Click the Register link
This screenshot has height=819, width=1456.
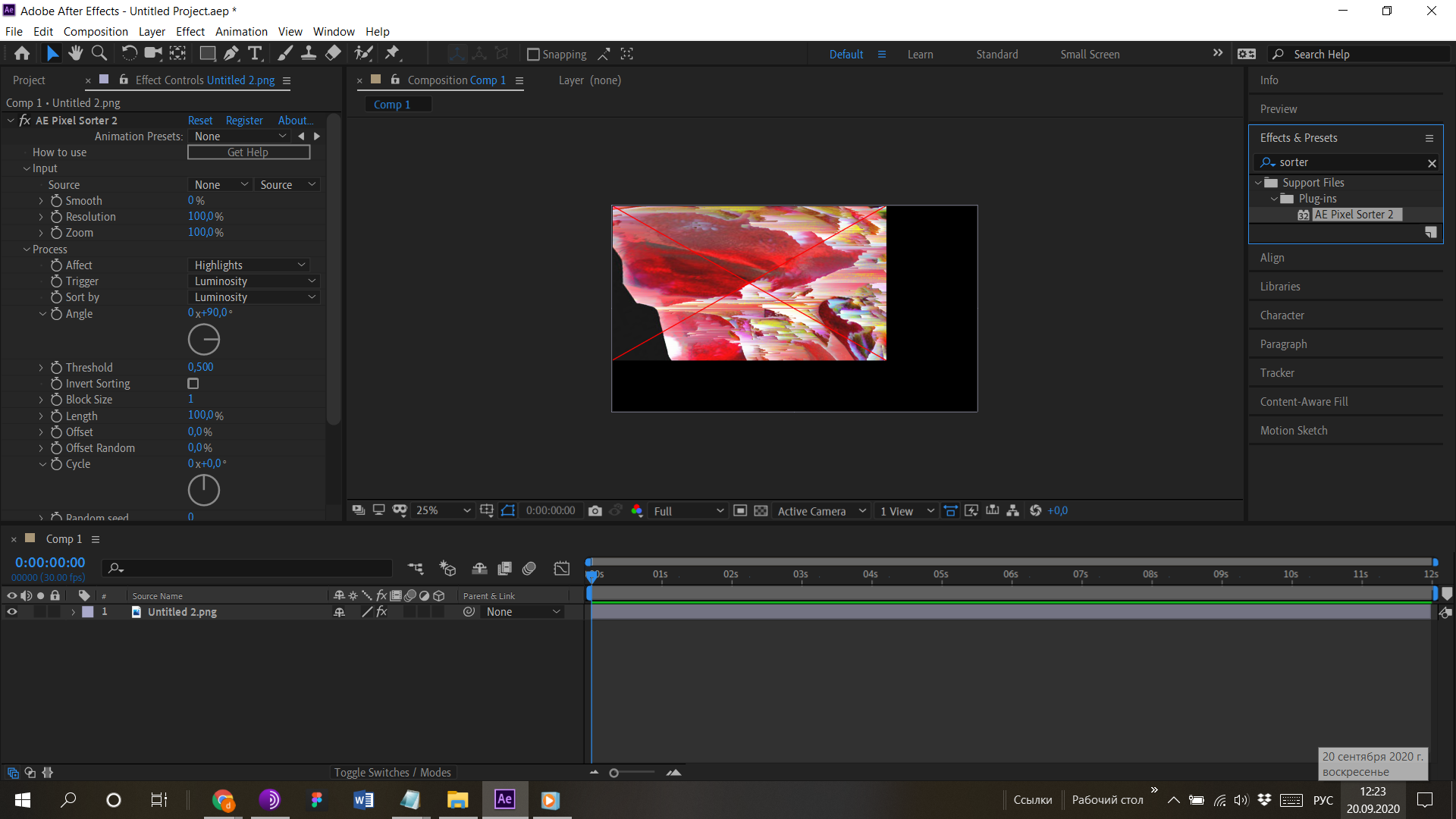(x=244, y=121)
